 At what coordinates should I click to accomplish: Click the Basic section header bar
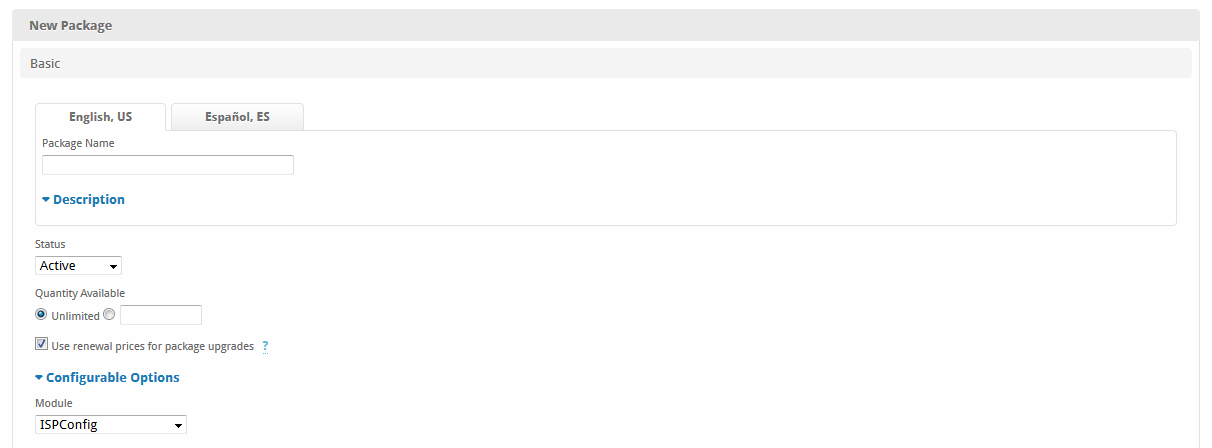click(x=605, y=63)
